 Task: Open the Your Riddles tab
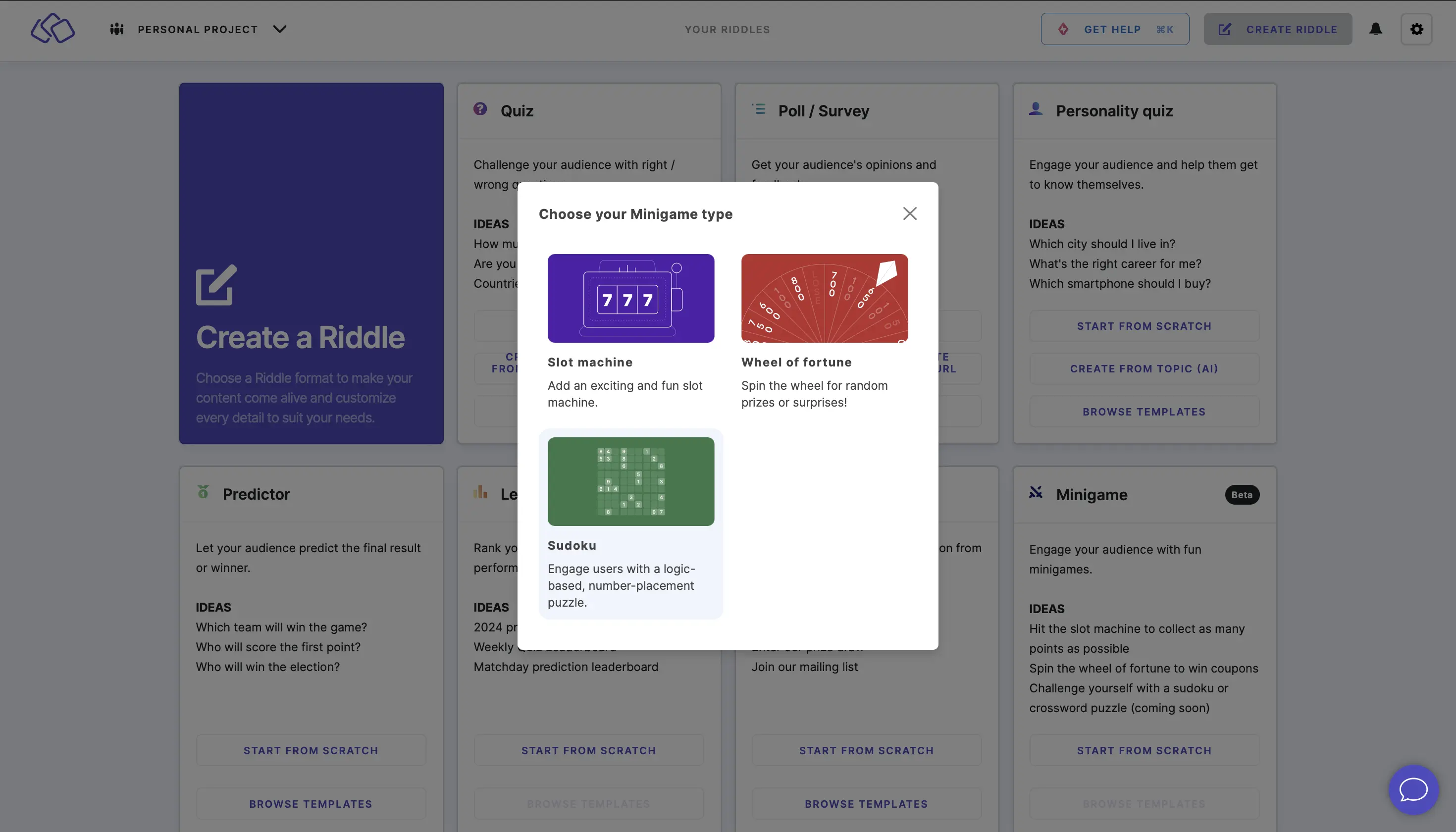pos(727,29)
